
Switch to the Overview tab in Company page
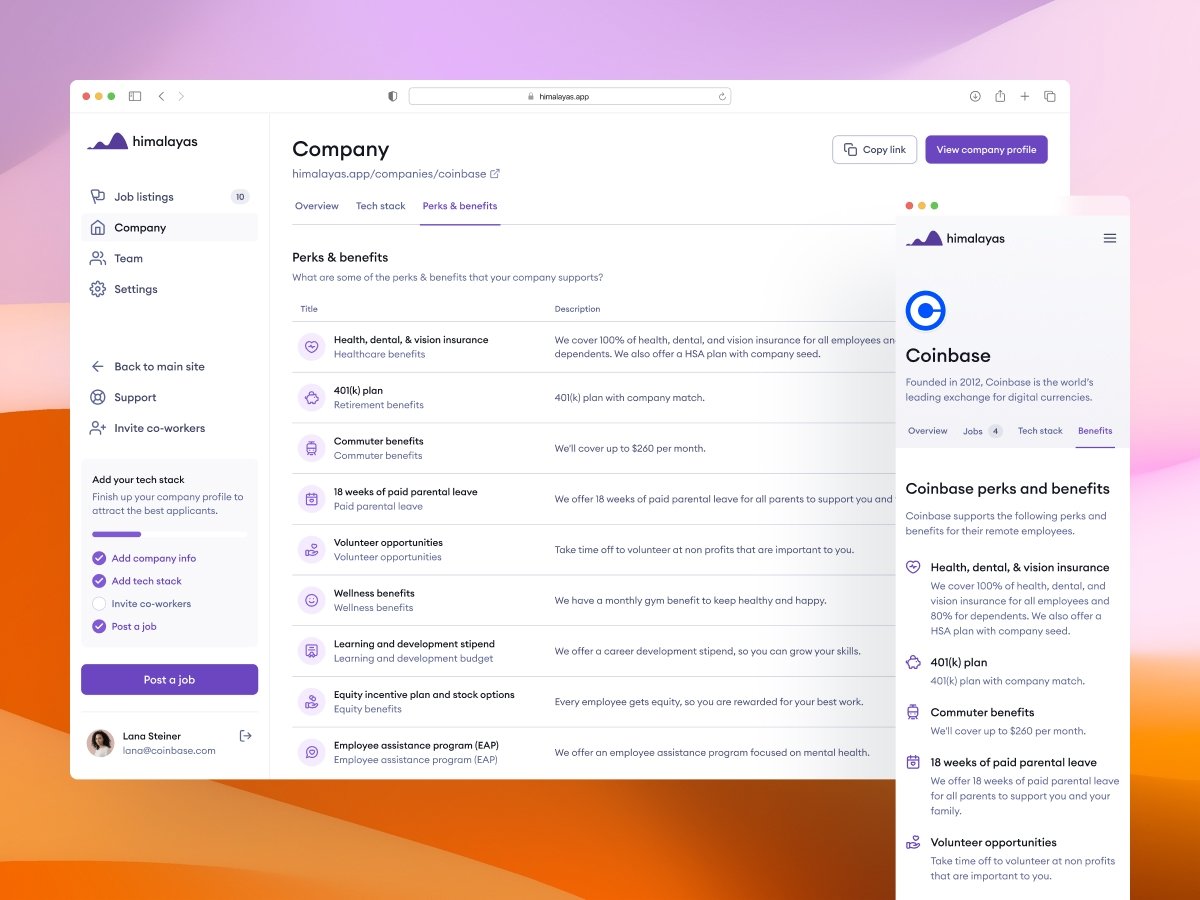(x=317, y=206)
